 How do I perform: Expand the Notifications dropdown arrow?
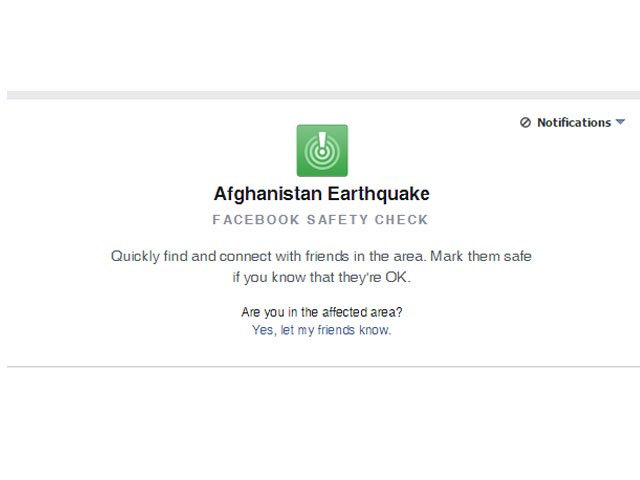click(x=620, y=122)
